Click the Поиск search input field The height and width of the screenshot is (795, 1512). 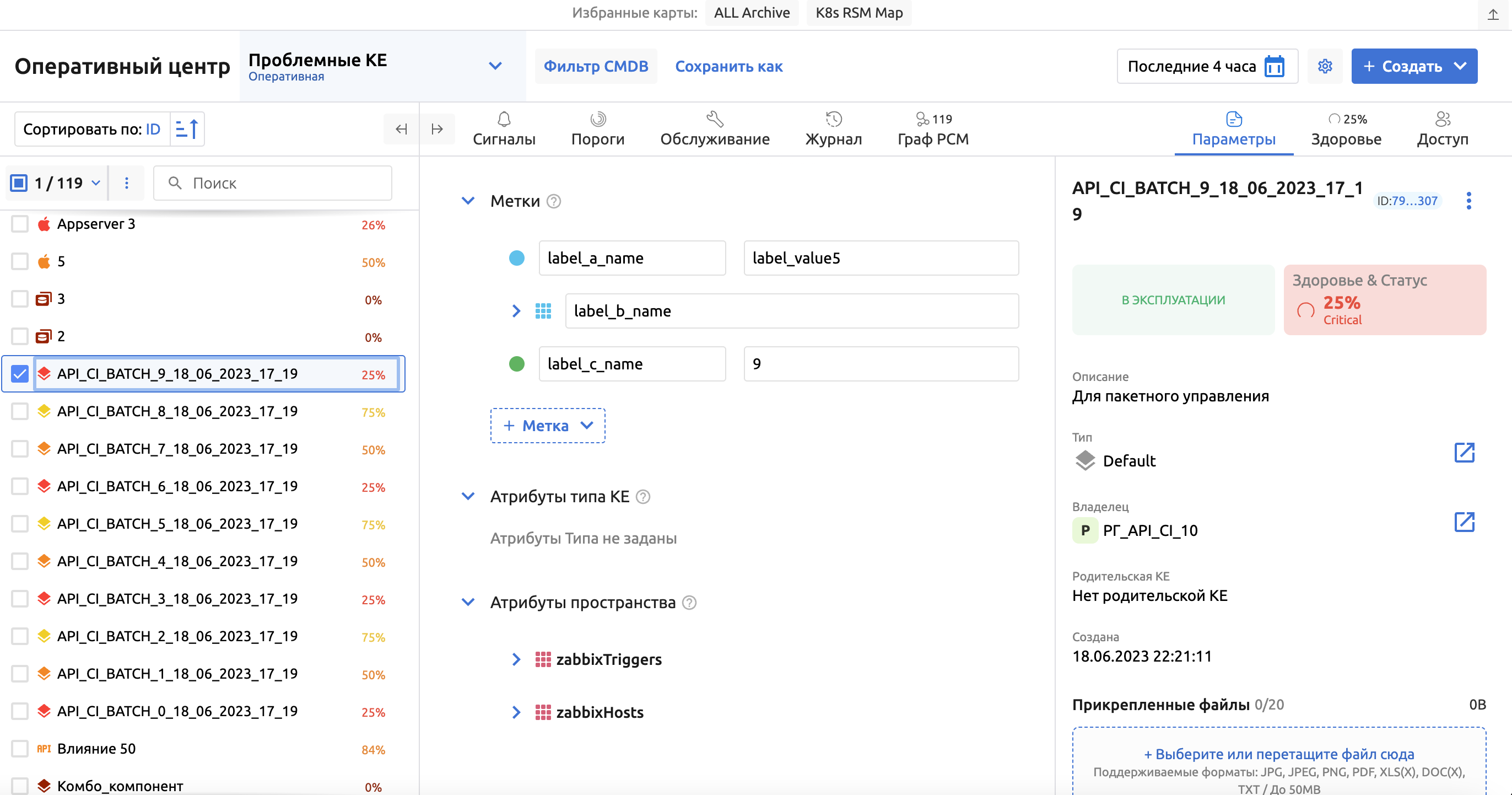(x=273, y=183)
